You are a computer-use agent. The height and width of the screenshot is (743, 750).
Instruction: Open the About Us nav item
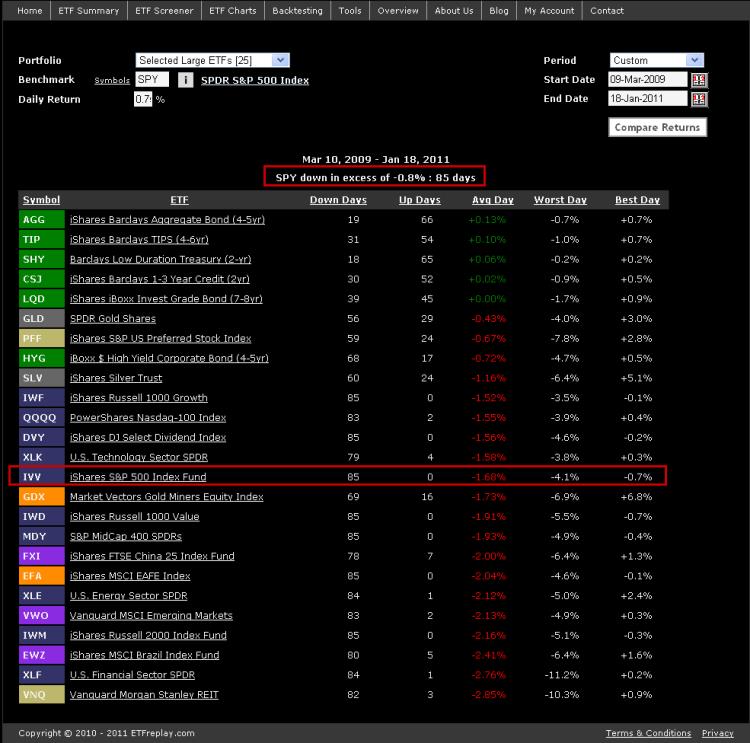coord(453,11)
